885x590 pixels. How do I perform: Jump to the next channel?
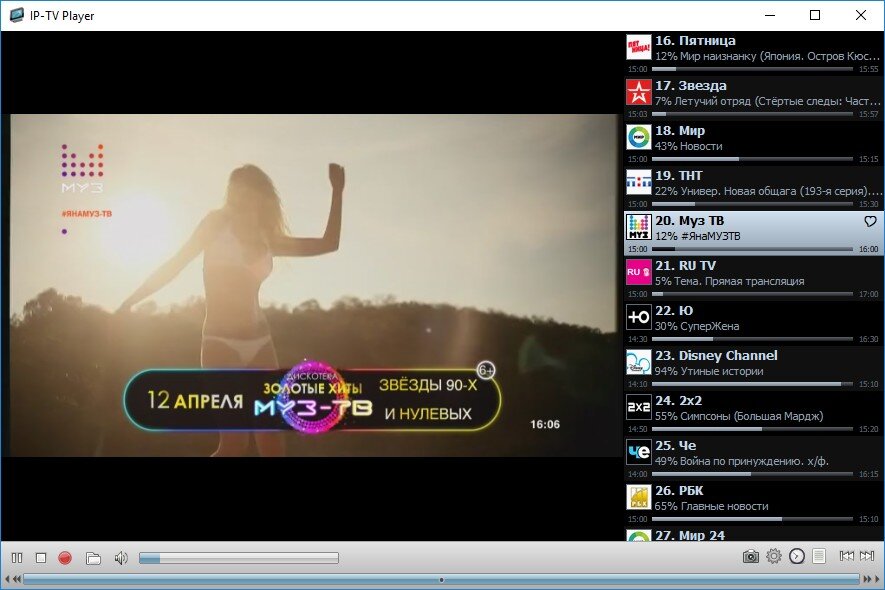(868, 556)
